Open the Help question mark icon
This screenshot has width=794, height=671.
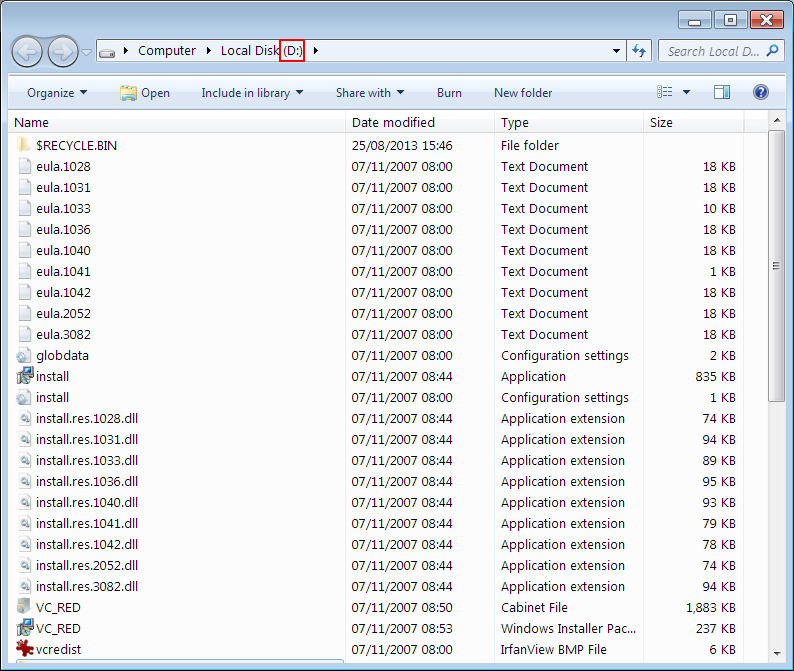[760, 92]
